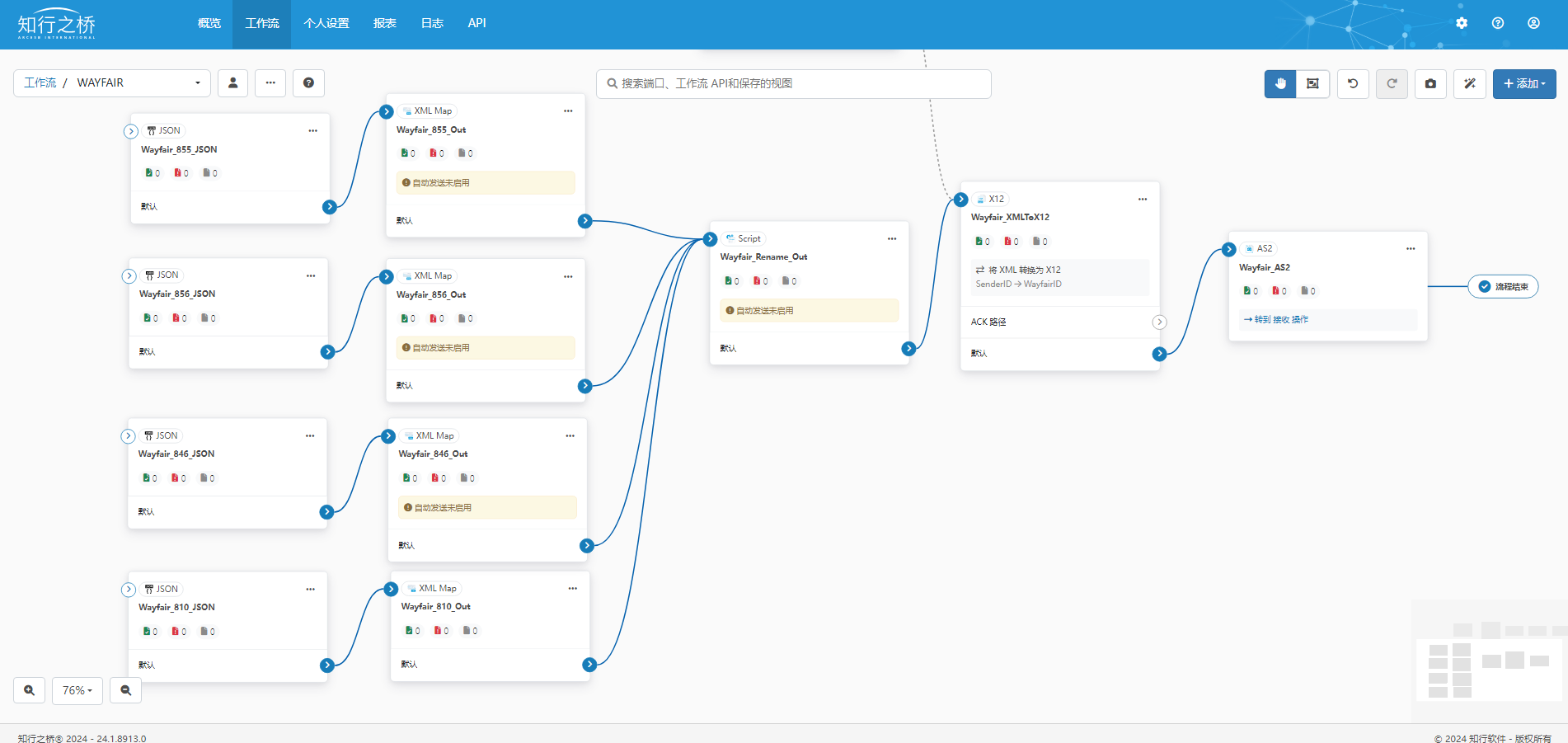Open the help question mark in header
Screen dimensions: 1568x743
(1498, 23)
